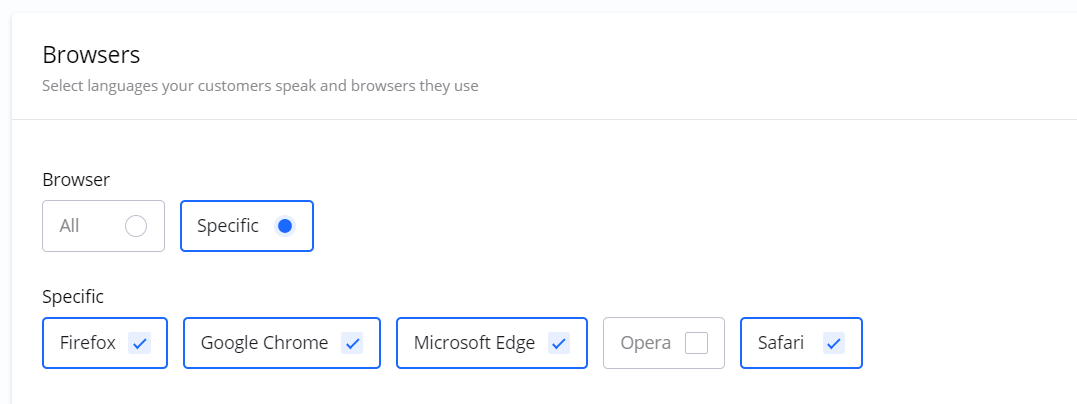This screenshot has width=1077, height=404.
Task: Deselect the Safari checkbox
Action: tap(834, 343)
